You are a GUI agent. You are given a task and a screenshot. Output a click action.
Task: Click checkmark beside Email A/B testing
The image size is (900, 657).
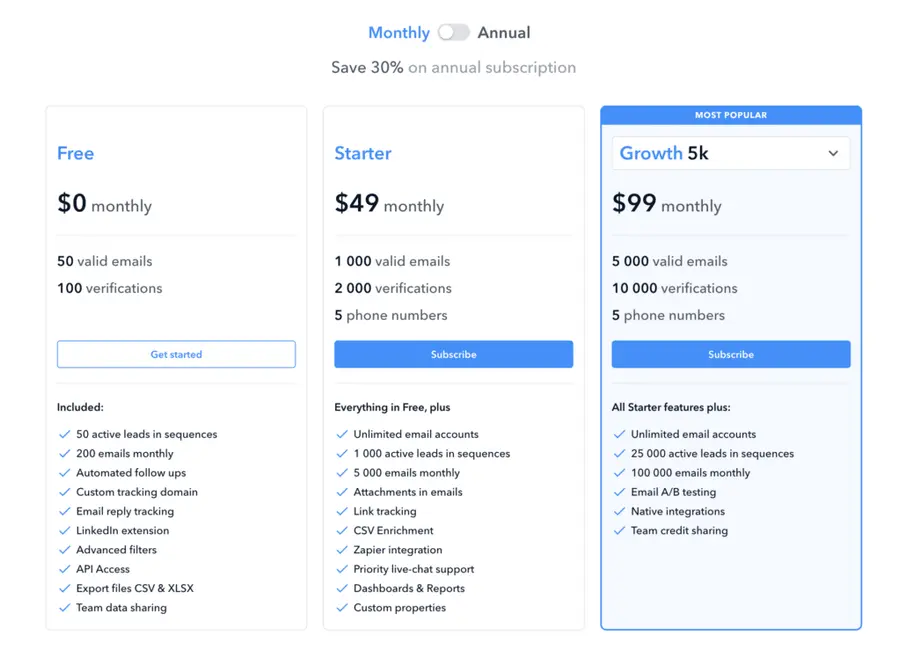(x=619, y=492)
